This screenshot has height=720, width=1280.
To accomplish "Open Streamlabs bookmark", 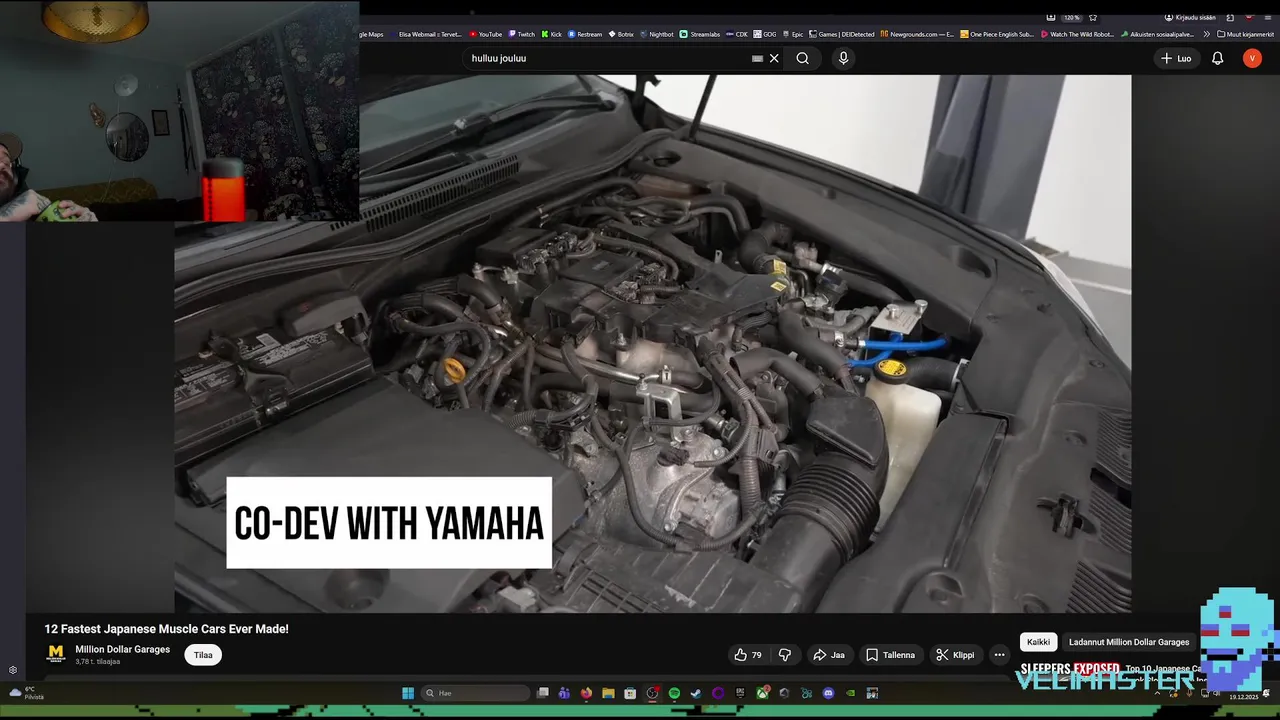I will coord(700,34).
